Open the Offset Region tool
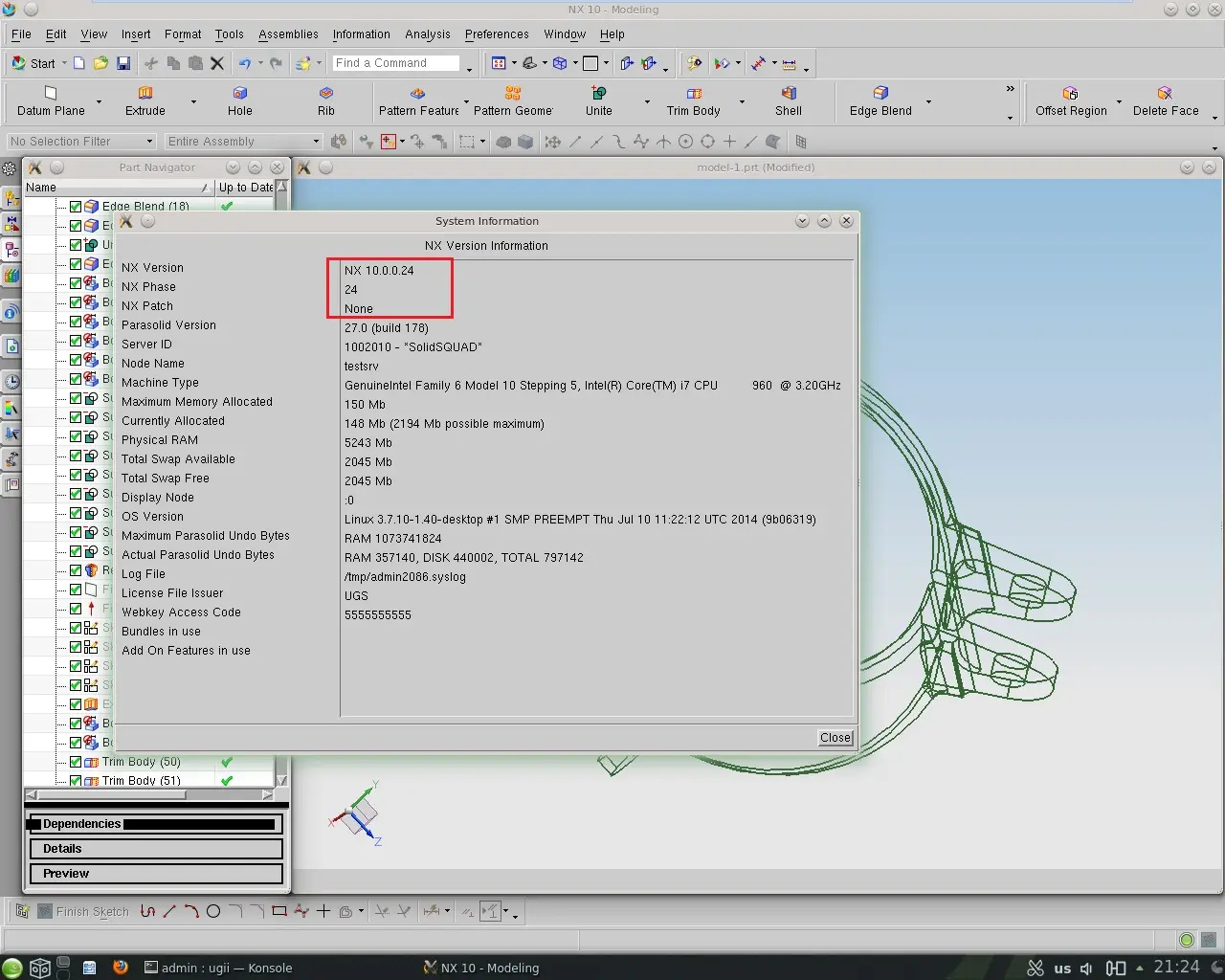This screenshot has height=980, width=1225. pyautogui.click(x=1071, y=101)
